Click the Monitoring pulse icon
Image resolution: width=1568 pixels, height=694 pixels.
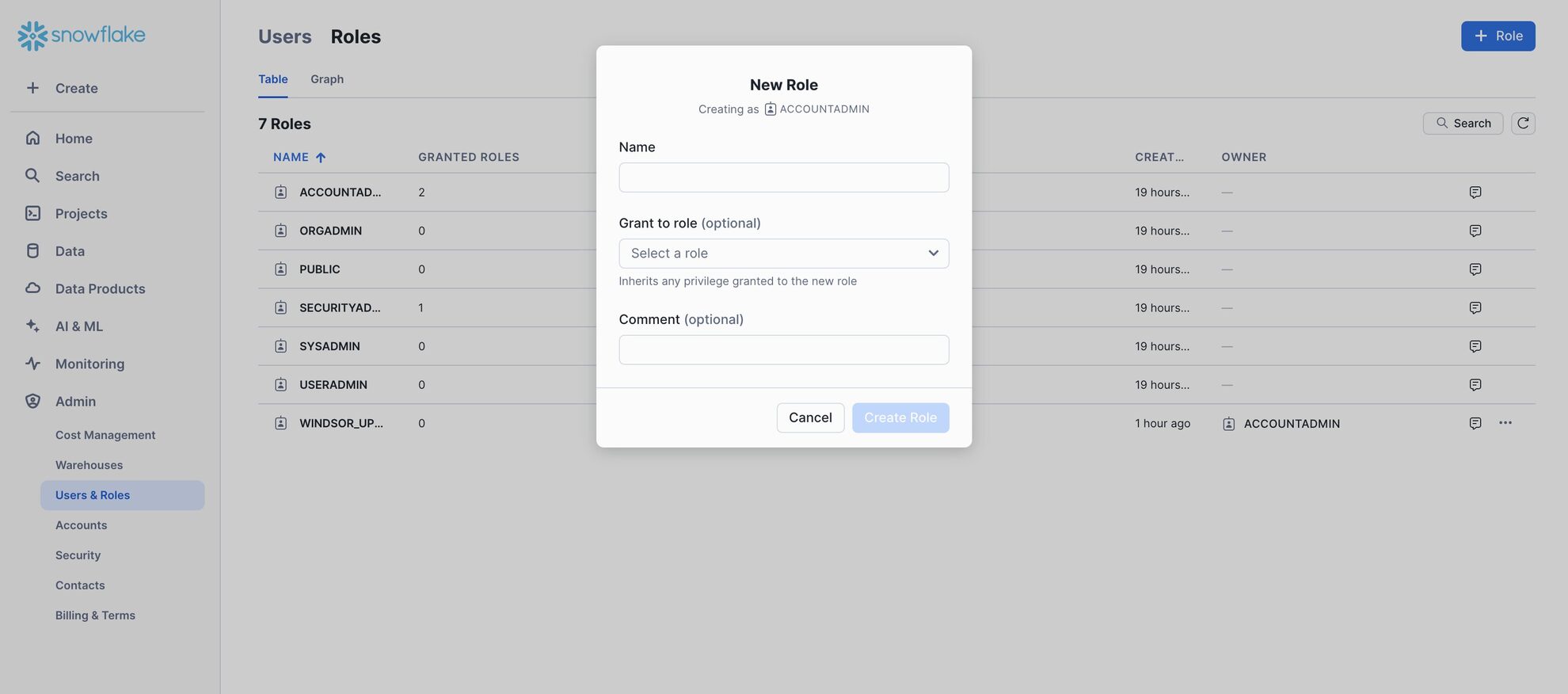[x=32, y=364]
